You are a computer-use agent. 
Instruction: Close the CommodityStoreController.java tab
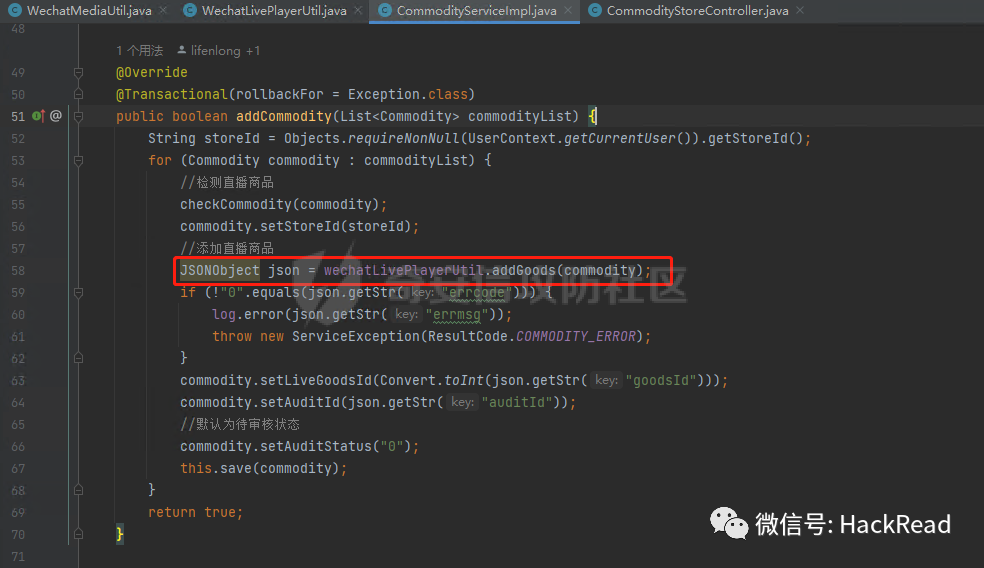[x=800, y=10]
